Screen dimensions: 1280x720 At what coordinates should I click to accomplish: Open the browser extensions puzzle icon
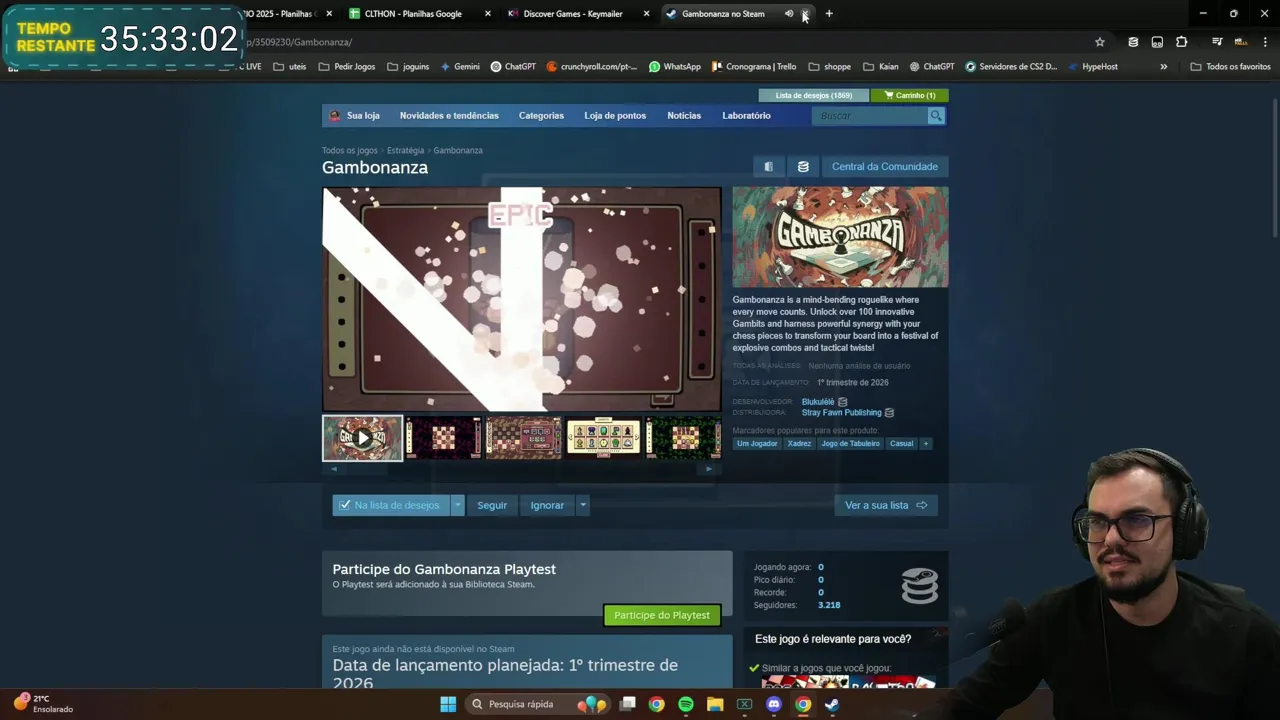click(1182, 42)
